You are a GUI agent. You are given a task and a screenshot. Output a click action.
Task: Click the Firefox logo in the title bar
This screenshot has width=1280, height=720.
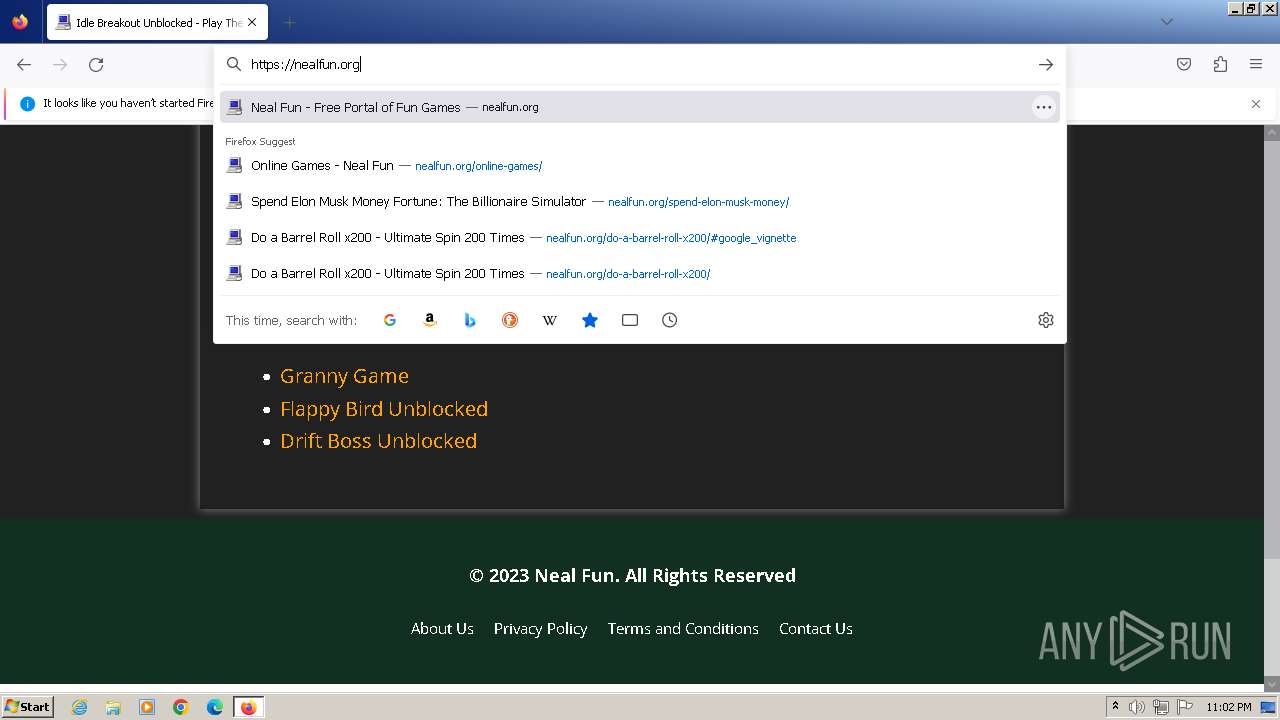[x=20, y=22]
